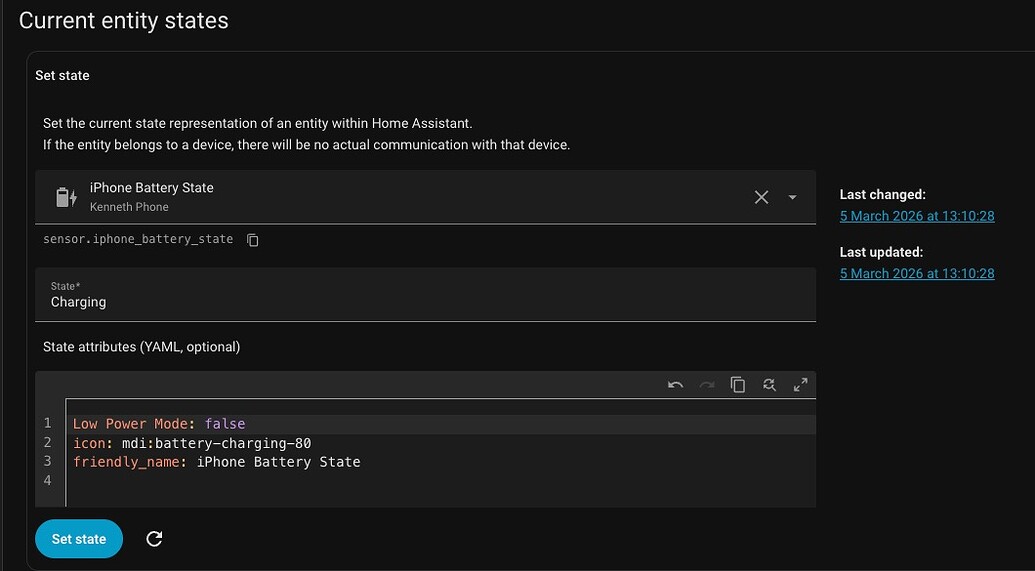Open the Last changed timestamp link

[917, 216]
